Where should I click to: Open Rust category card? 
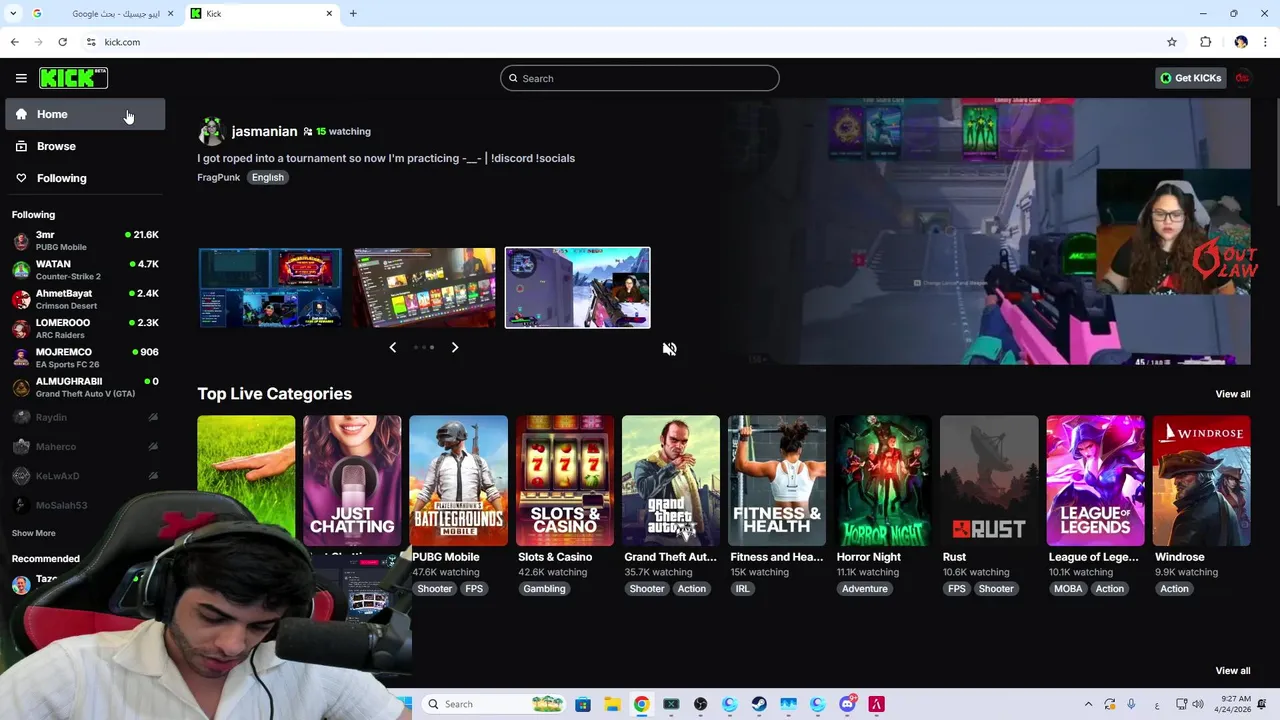pyautogui.click(x=989, y=481)
